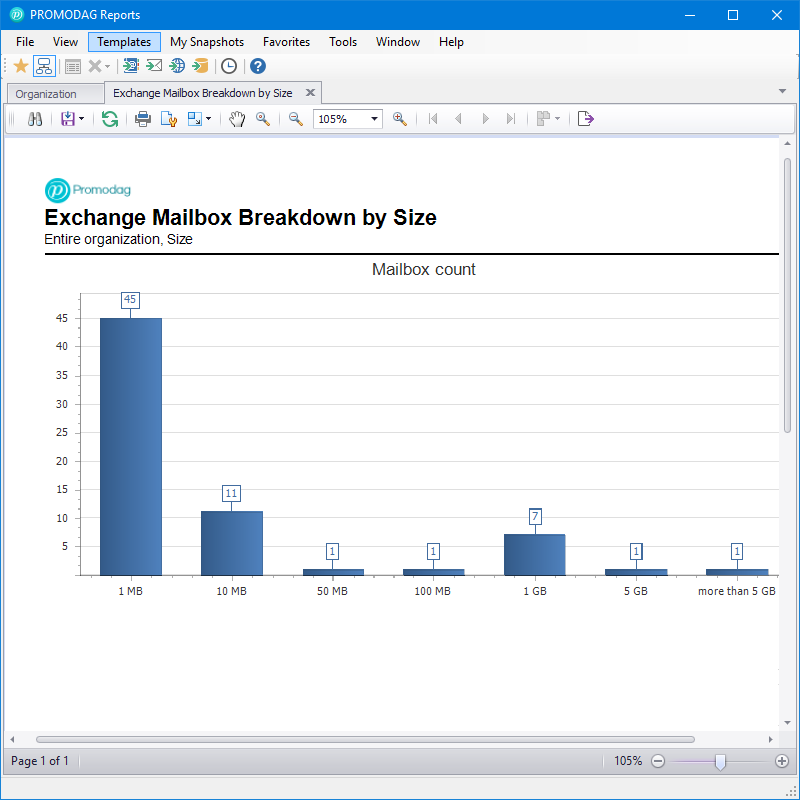Image resolution: width=800 pixels, height=800 pixels.
Task: Click the 'Mailbox count' chart title
Action: [x=423, y=269]
